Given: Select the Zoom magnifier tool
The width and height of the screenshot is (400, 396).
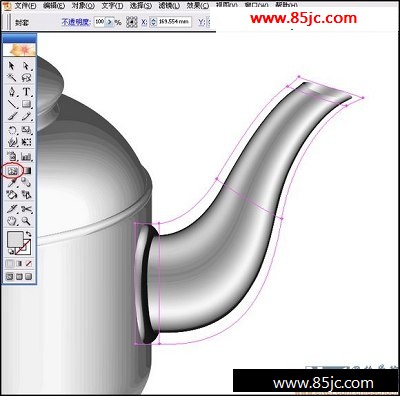Looking at the screenshot, I should [x=27, y=221].
